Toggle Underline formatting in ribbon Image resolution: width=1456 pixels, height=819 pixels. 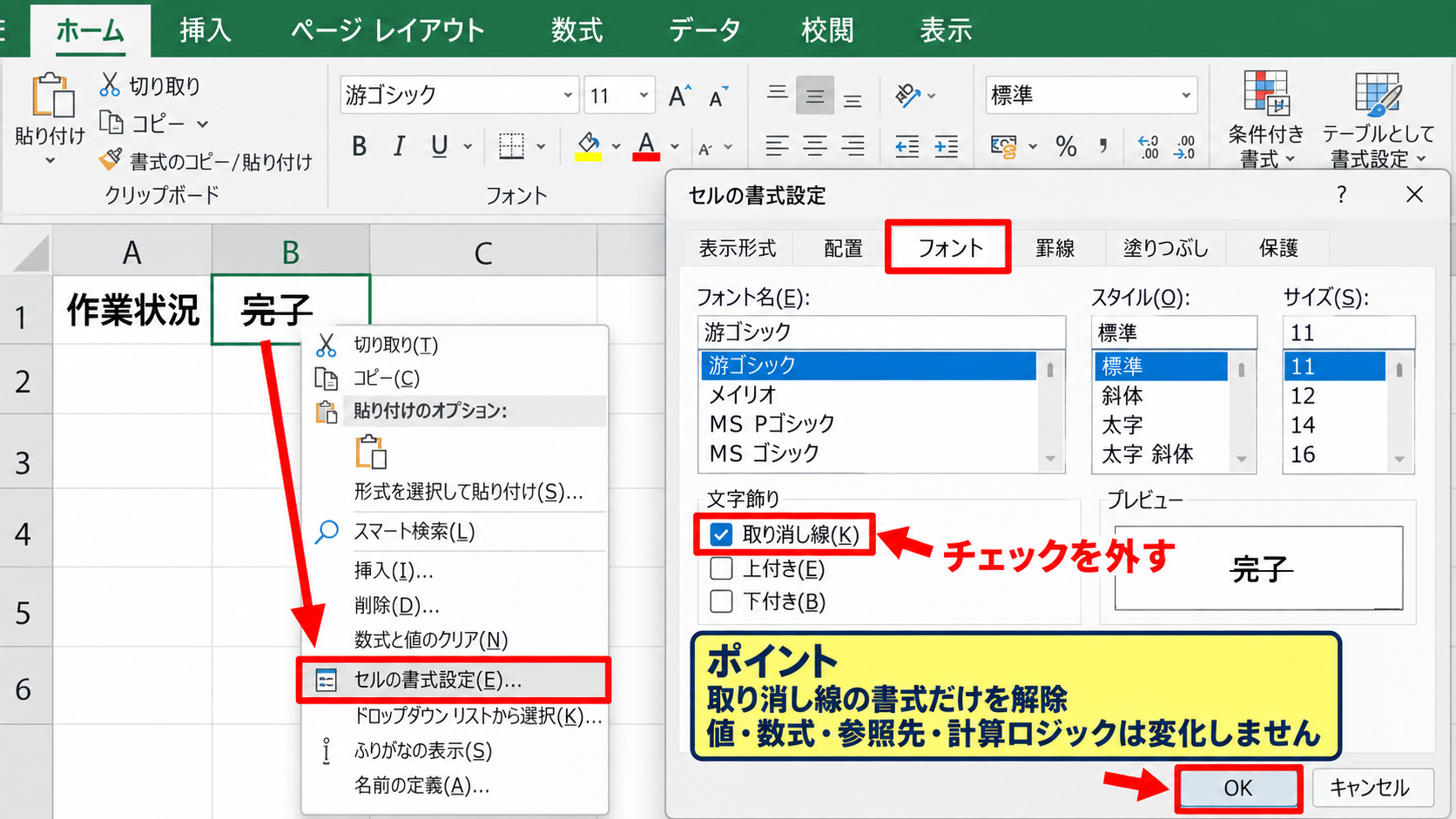(x=440, y=146)
